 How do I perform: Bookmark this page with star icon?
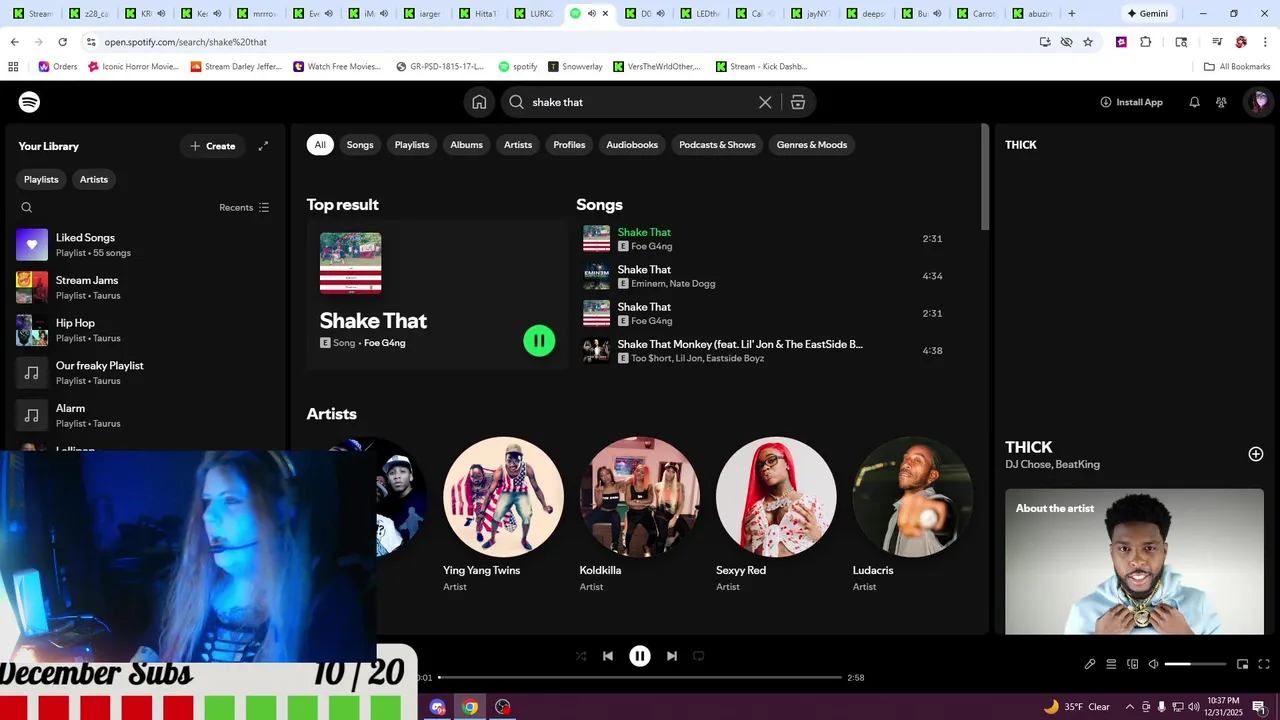(1088, 42)
